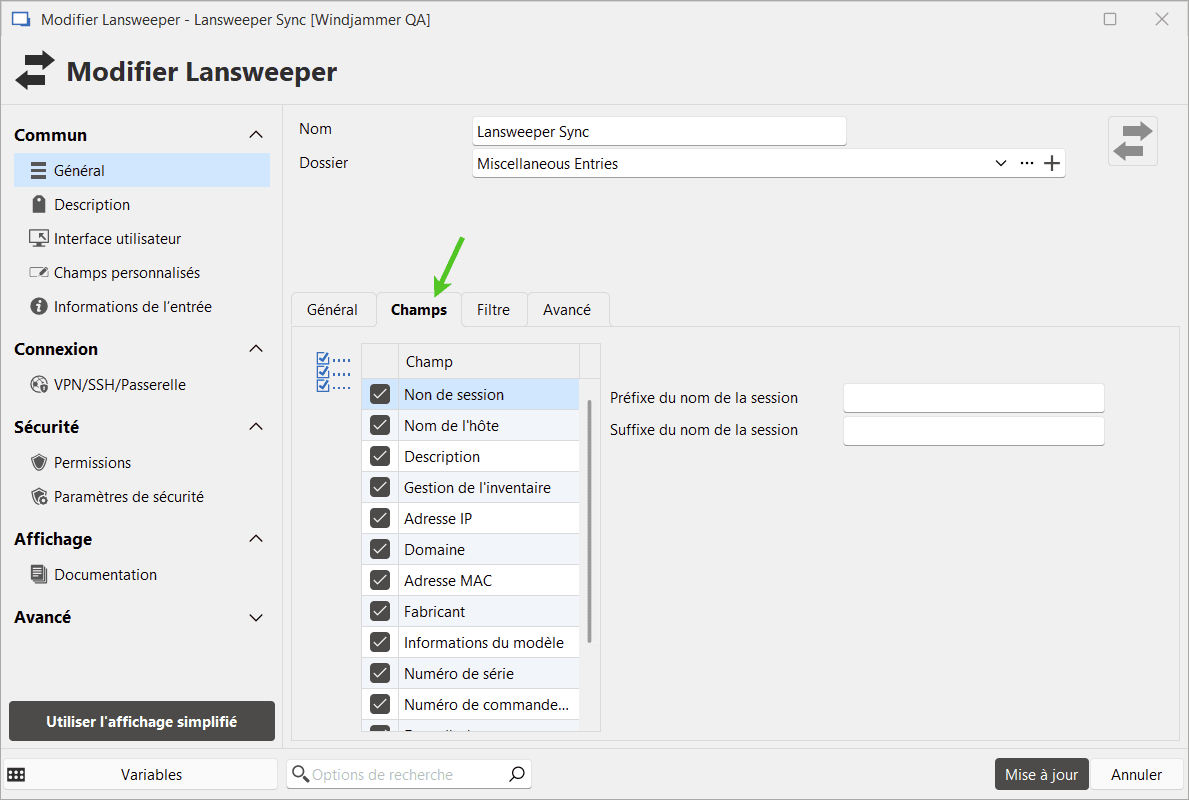Select the Numéro de série row text
The width and height of the screenshot is (1189, 800).
click(x=459, y=673)
